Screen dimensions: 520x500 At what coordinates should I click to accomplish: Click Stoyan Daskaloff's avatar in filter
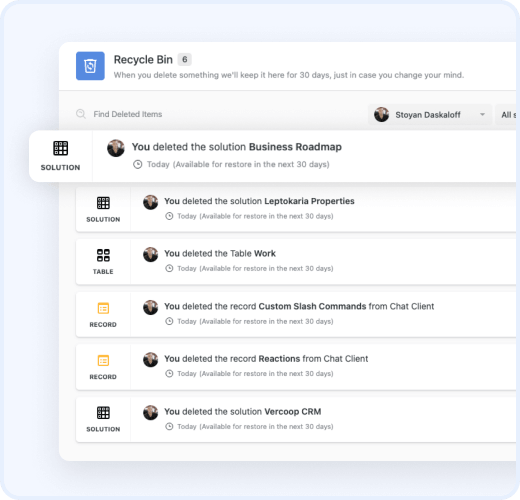[x=381, y=114]
